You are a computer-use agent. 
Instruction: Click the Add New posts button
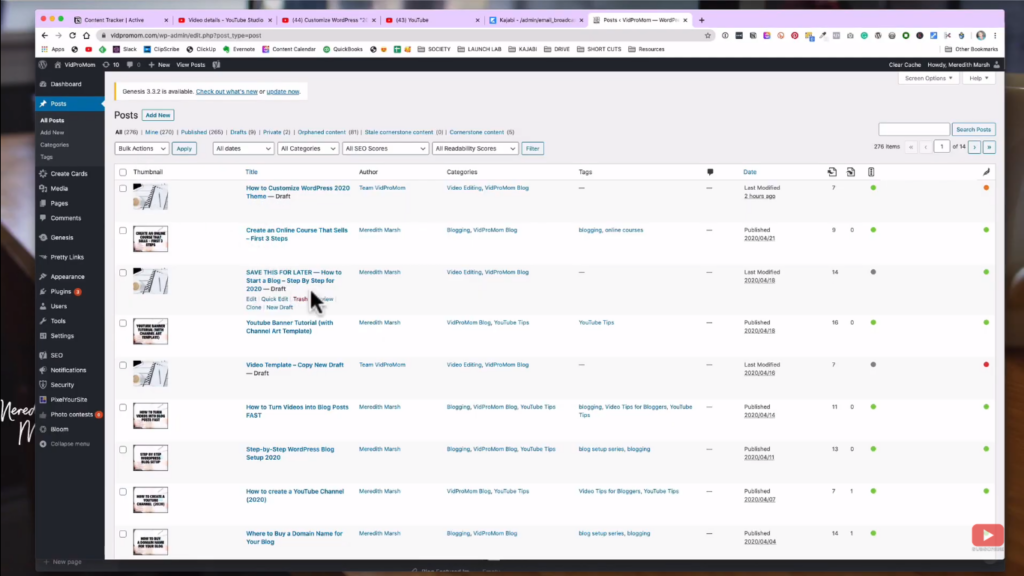click(x=158, y=115)
